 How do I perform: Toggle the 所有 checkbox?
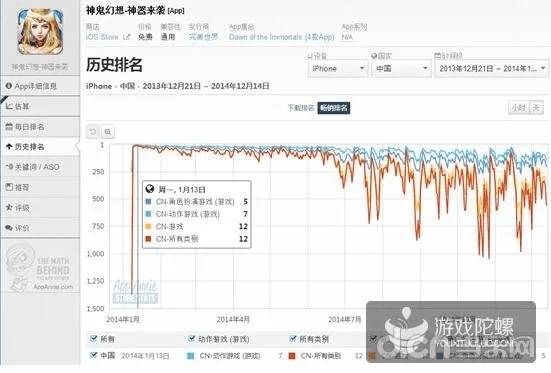pos(93,339)
